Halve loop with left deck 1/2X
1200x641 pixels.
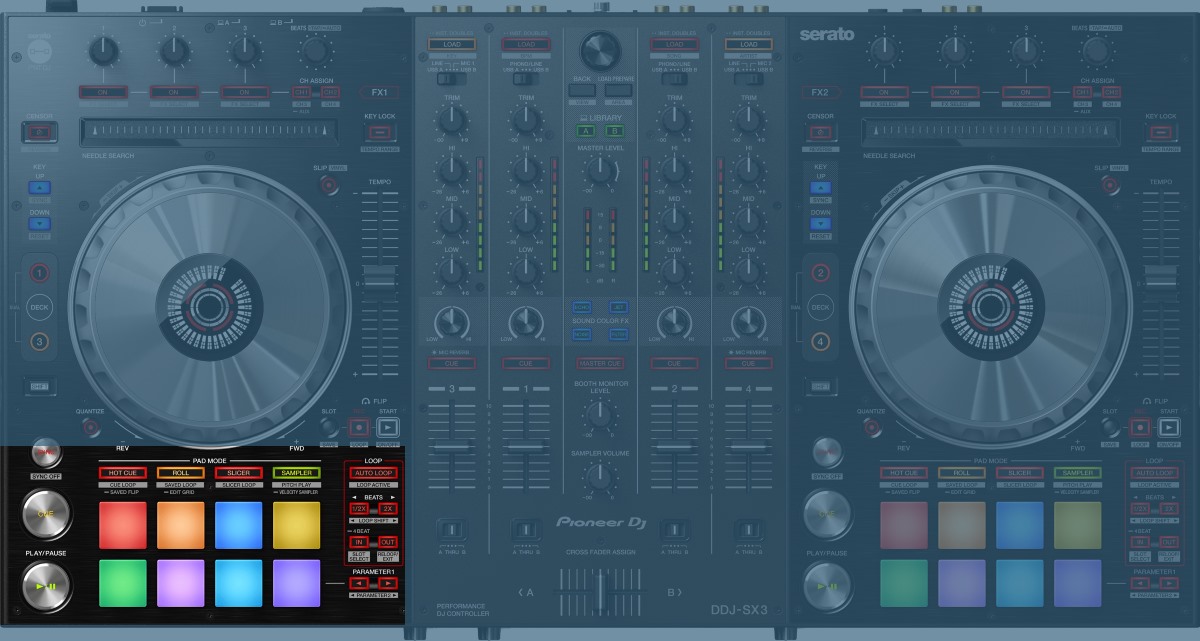pyautogui.click(x=359, y=509)
